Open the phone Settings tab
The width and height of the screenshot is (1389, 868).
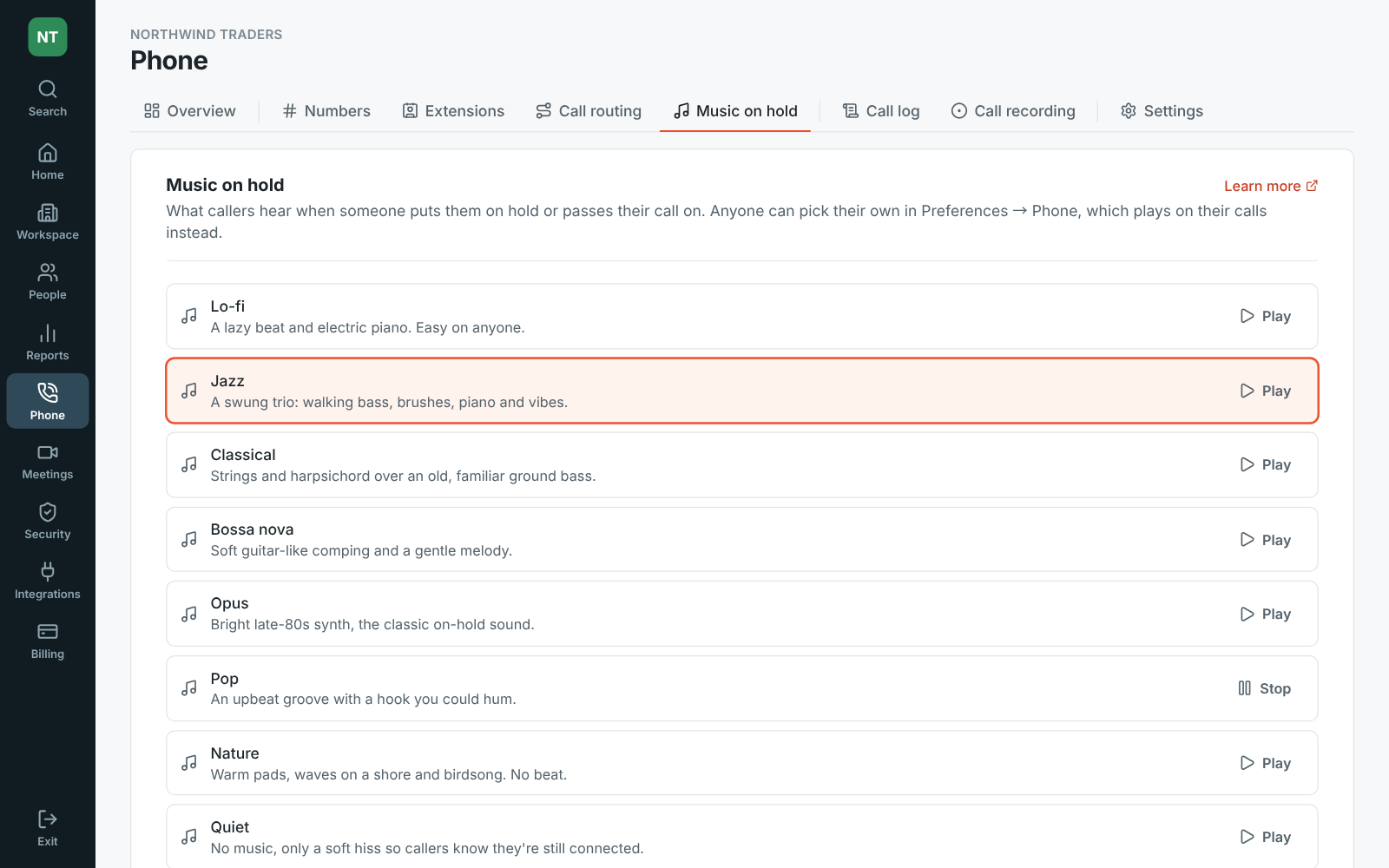1162,111
